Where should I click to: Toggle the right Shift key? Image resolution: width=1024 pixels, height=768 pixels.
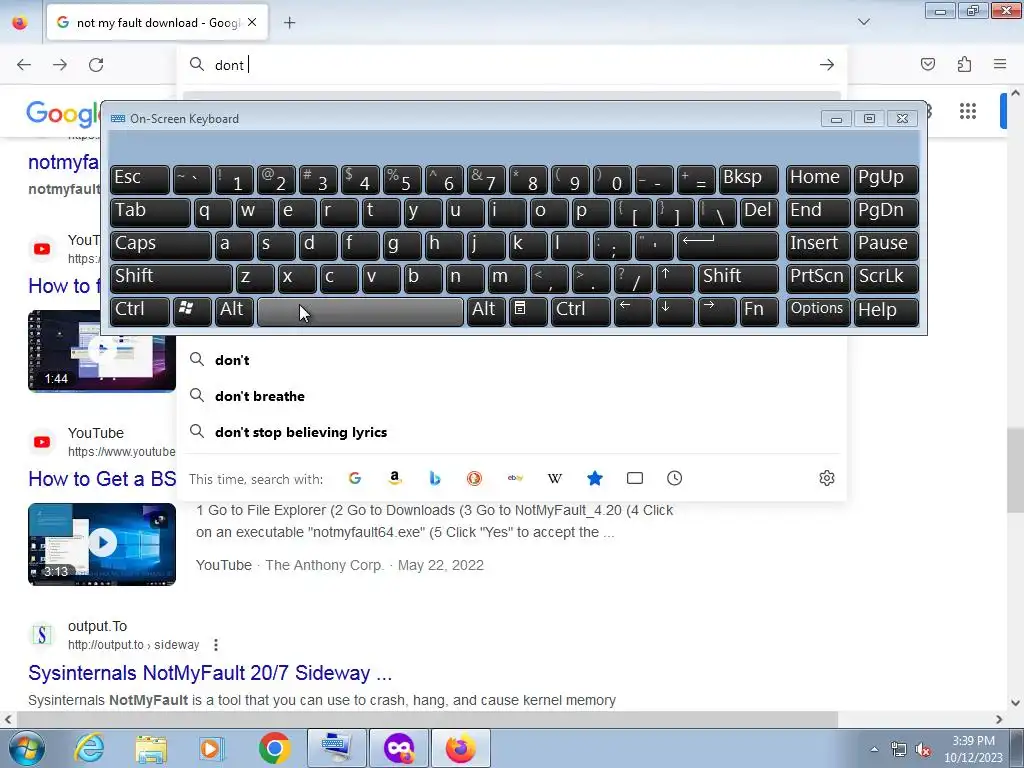738,278
